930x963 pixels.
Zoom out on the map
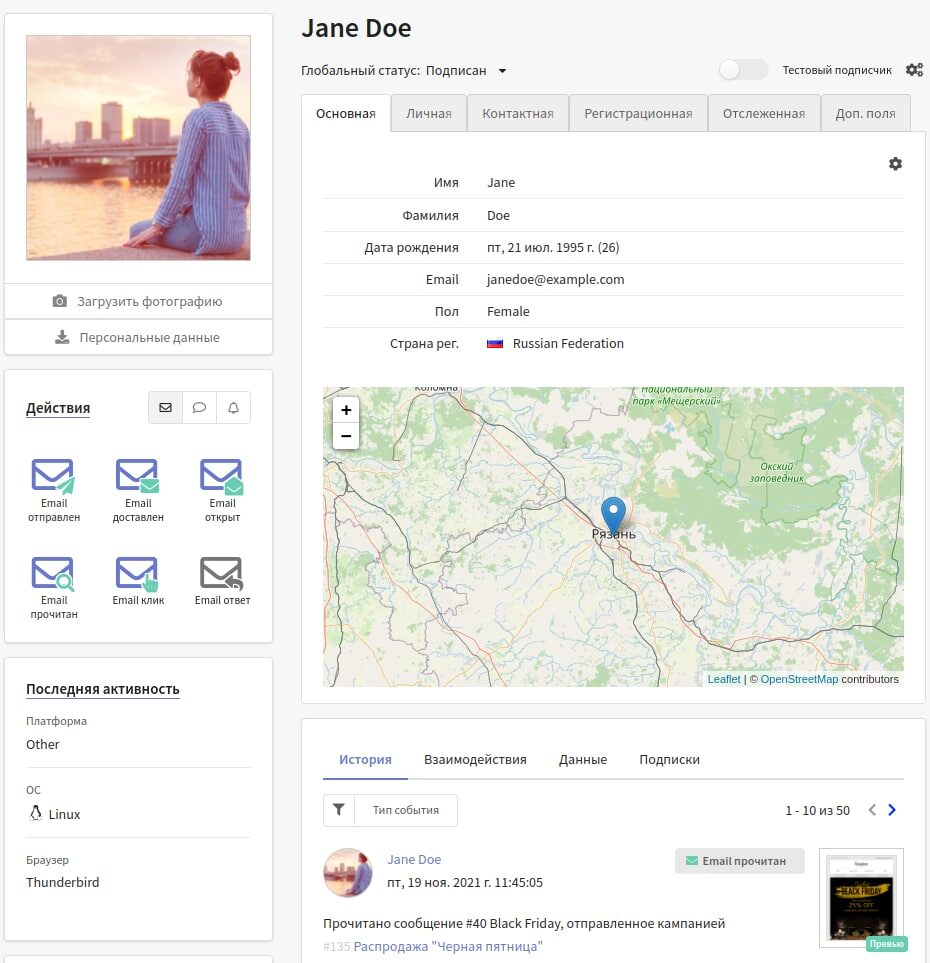click(346, 436)
